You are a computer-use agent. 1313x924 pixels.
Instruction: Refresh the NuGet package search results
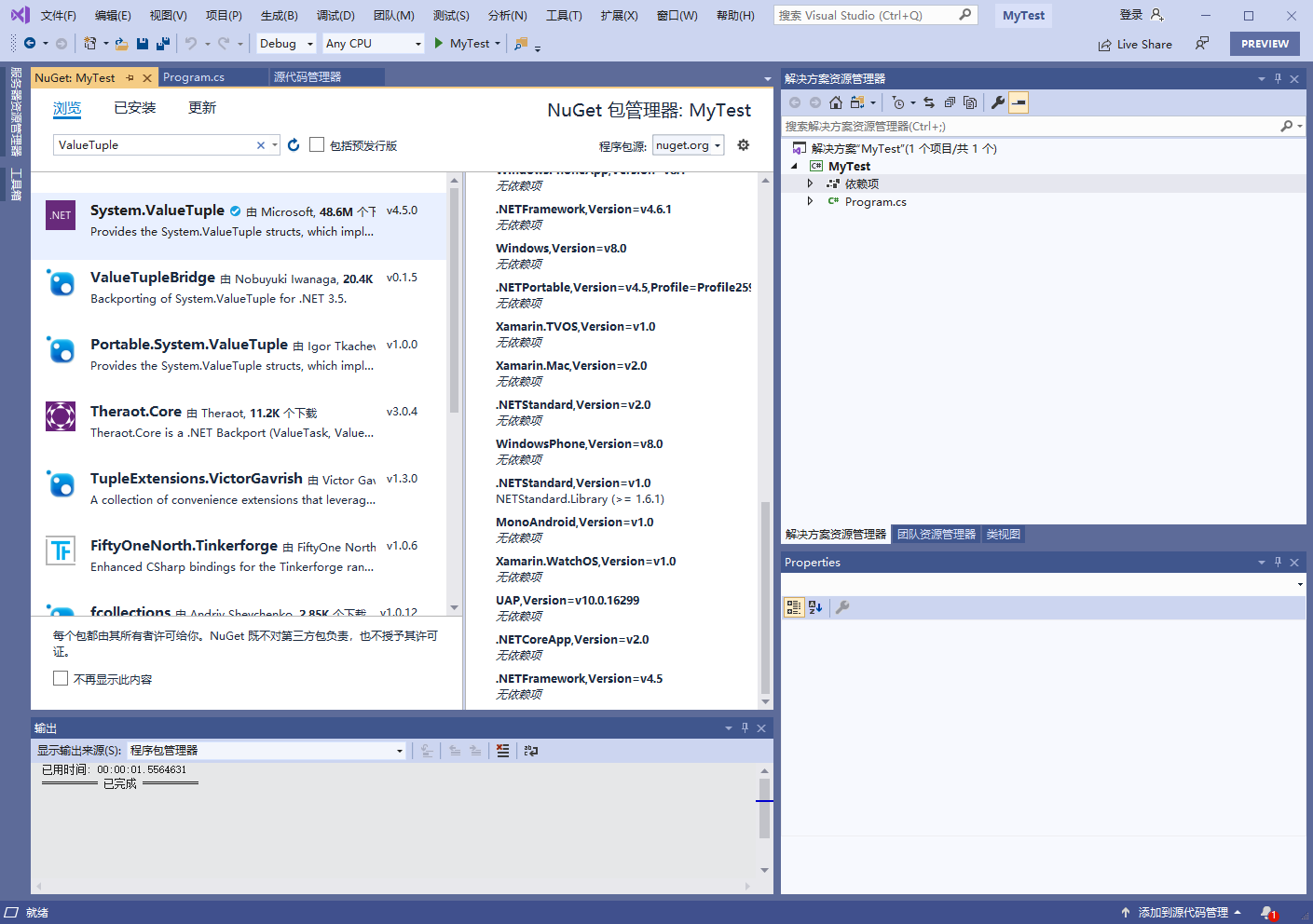294,144
